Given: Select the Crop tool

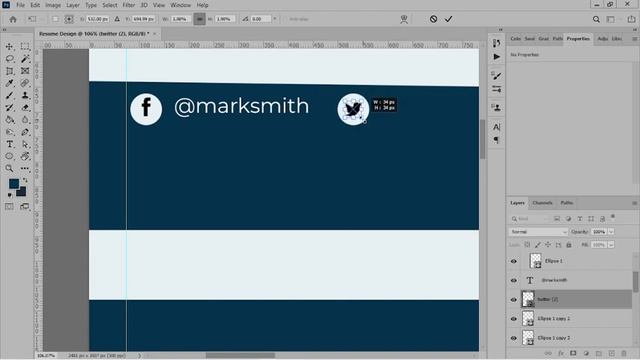Looking at the screenshot, I should 9,71.
